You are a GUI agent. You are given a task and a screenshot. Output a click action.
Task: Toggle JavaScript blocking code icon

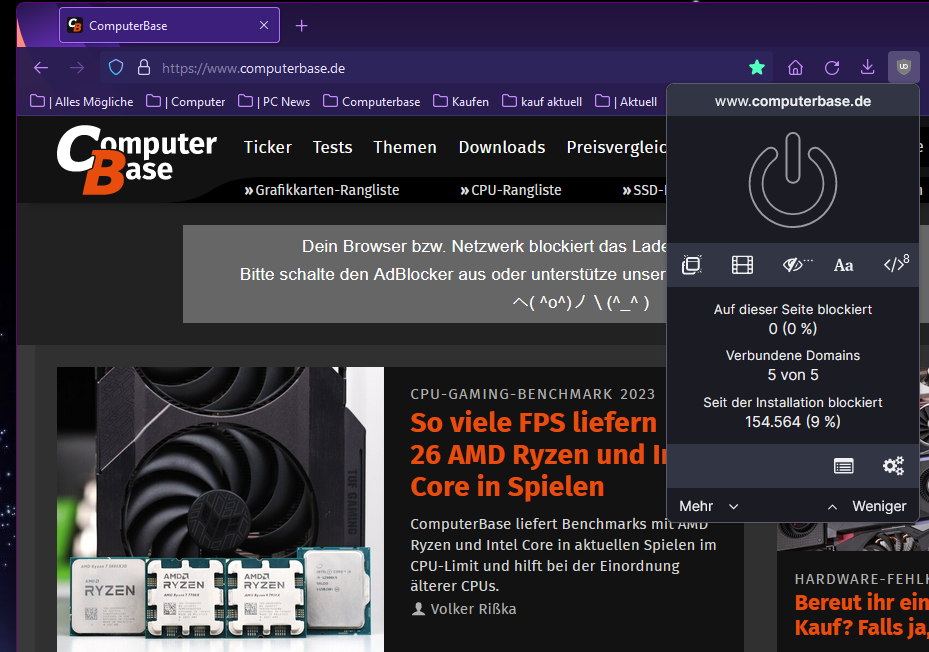[896, 263]
